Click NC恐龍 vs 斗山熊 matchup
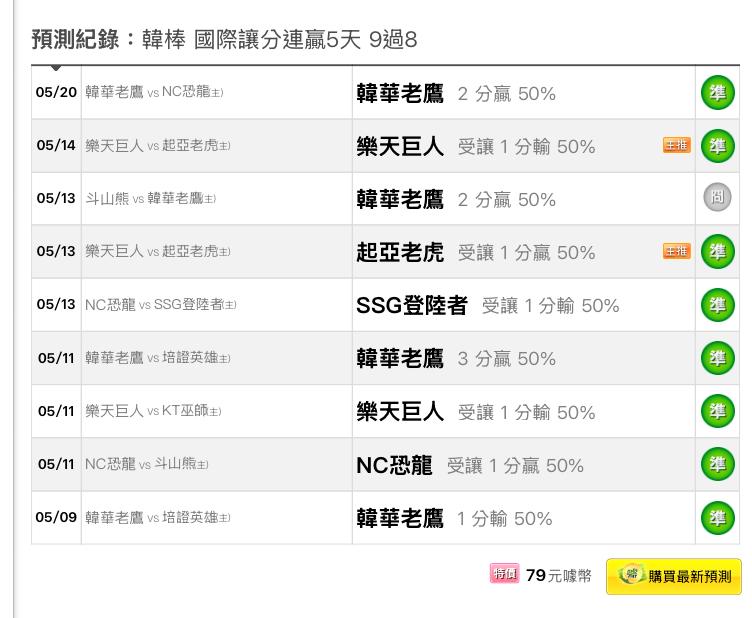The width and height of the screenshot is (752, 618). tap(147, 464)
